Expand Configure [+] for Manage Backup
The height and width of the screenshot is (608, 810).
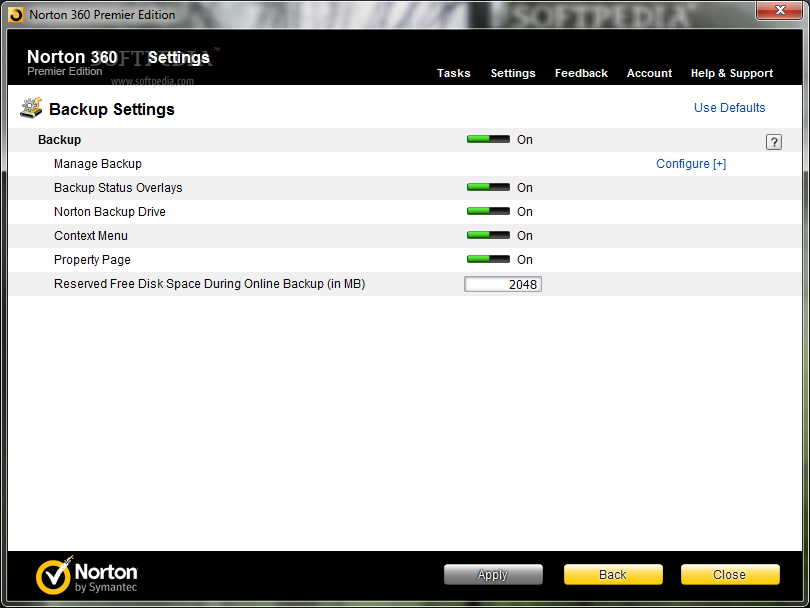tap(691, 164)
